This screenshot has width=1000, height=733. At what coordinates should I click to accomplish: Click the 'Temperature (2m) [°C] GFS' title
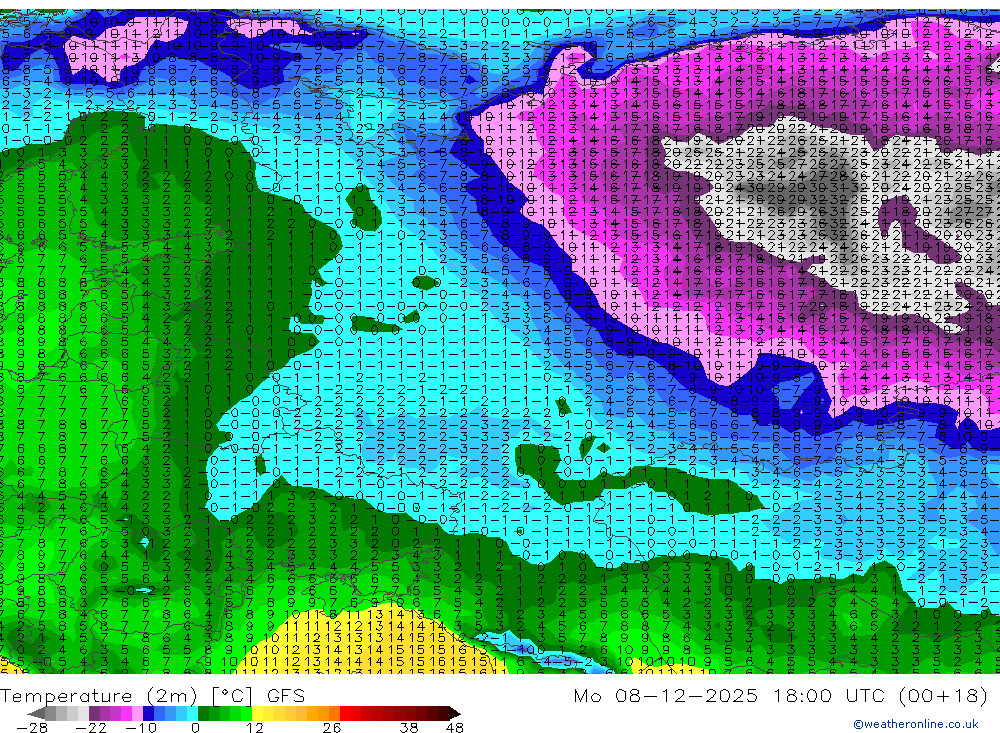tap(152, 695)
